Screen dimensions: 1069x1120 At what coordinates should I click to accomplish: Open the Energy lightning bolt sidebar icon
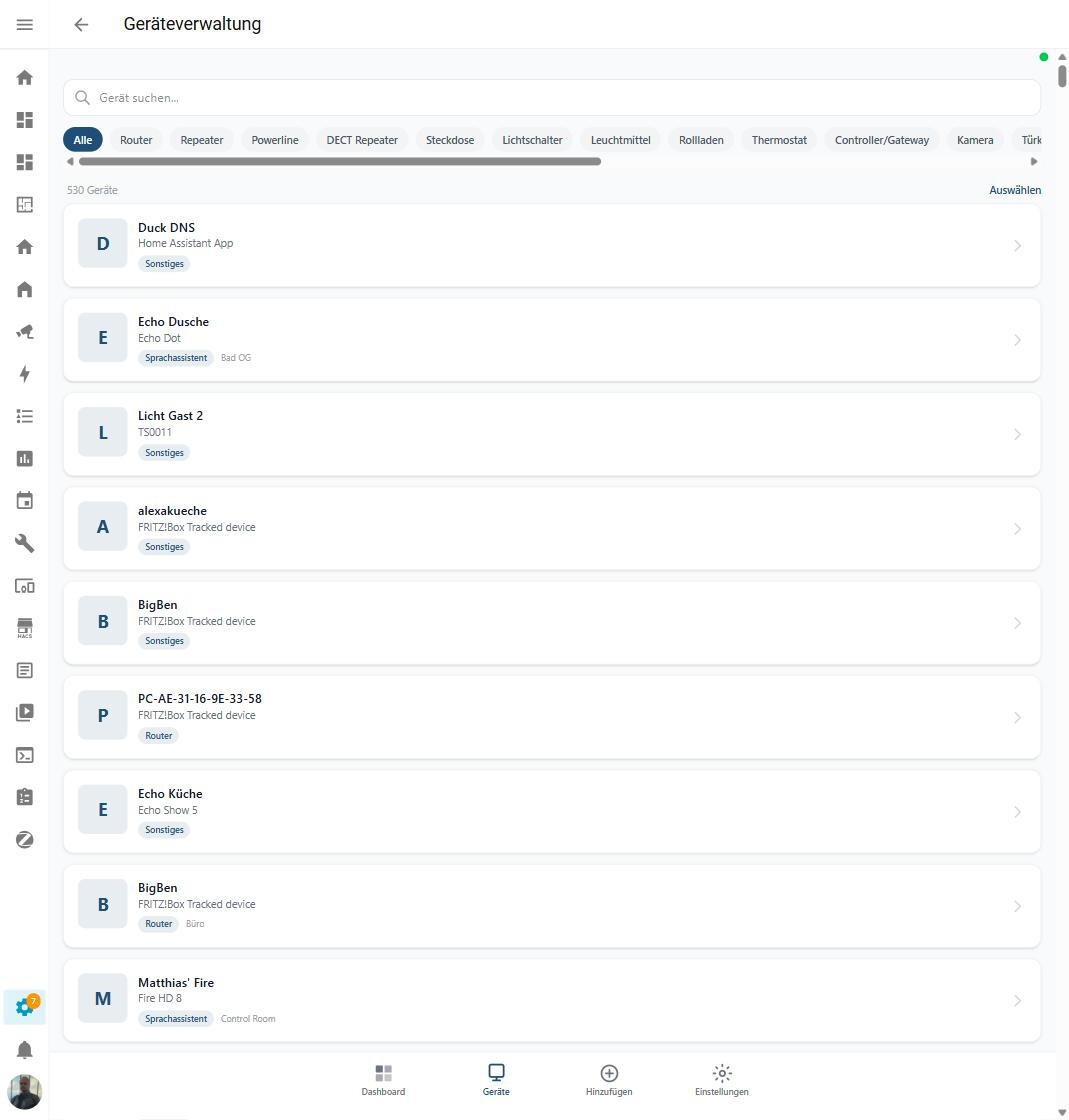click(x=25, y=374)
